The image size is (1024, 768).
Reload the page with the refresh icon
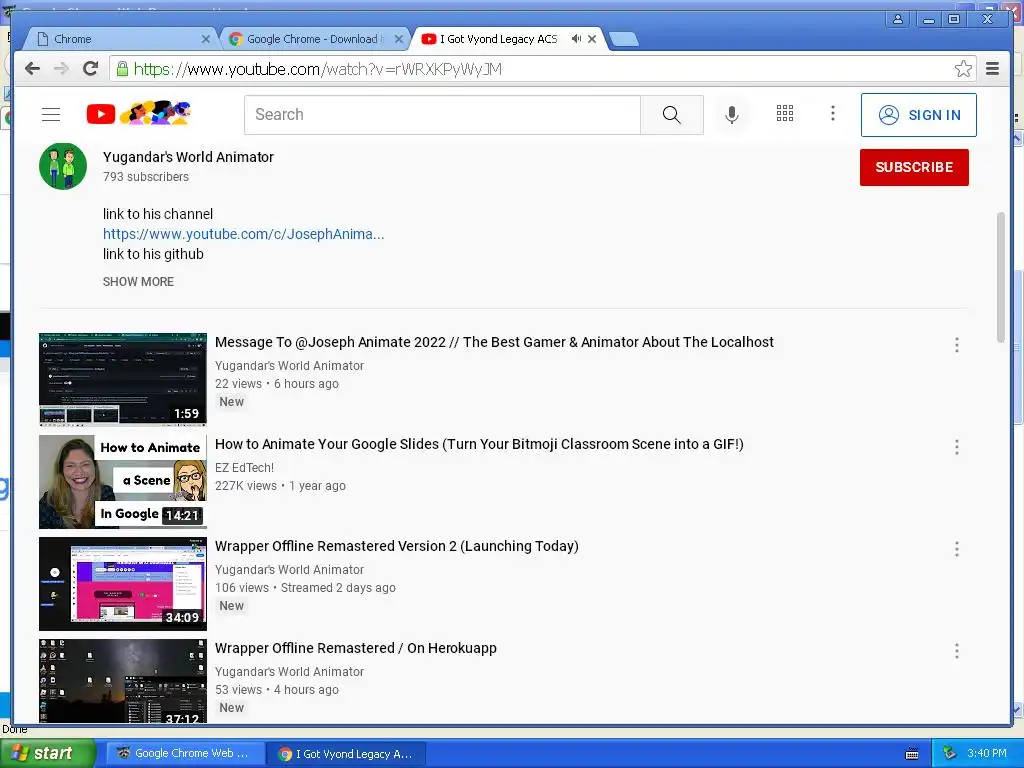coord(91,69)
